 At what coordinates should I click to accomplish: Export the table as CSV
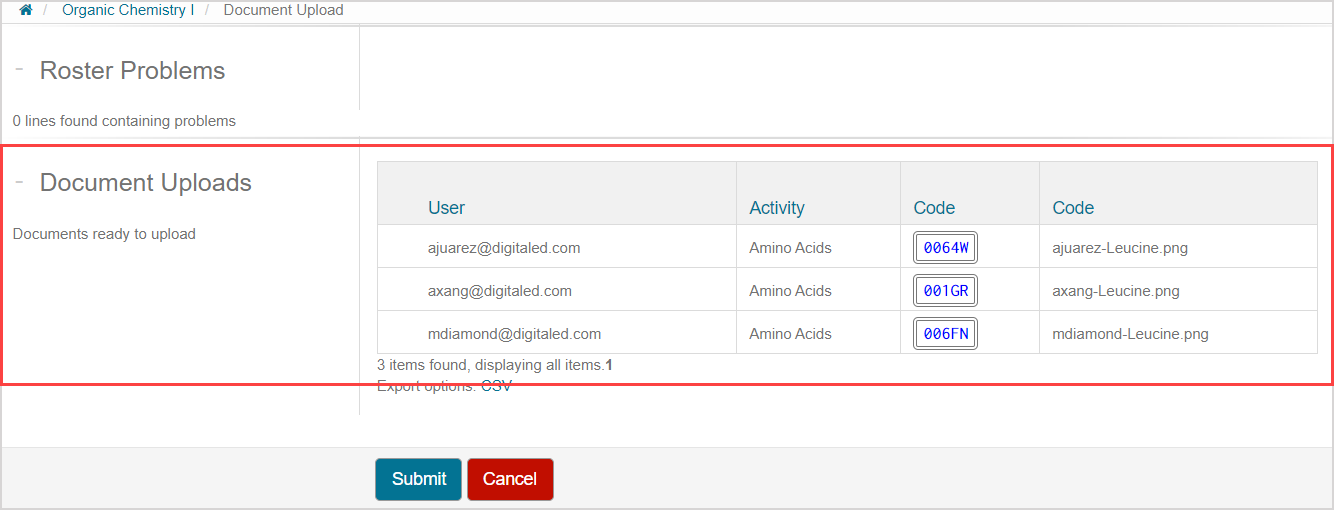click(496, 386)
